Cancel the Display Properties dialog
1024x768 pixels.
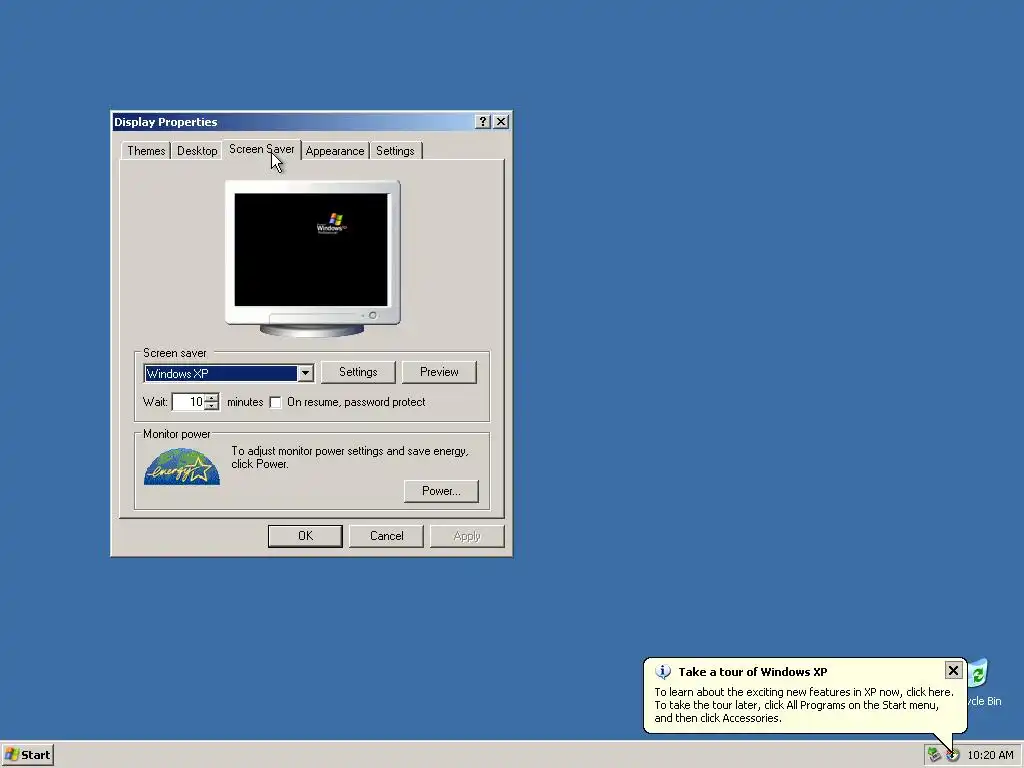coord(386,536)
